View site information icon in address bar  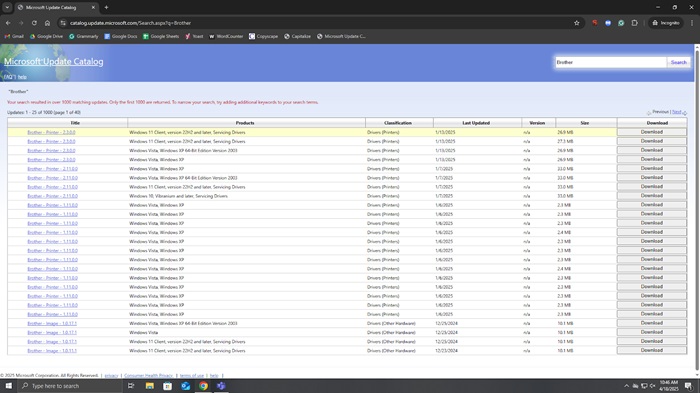(63, 23)
